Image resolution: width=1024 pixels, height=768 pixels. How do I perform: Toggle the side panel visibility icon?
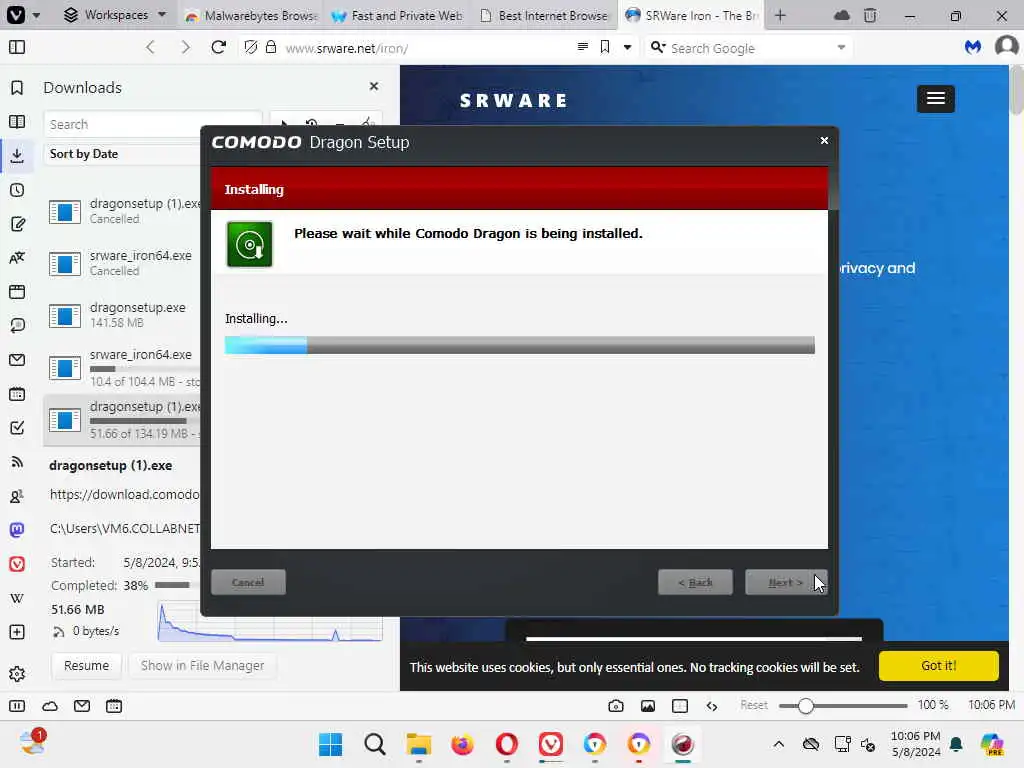point(17,47)
